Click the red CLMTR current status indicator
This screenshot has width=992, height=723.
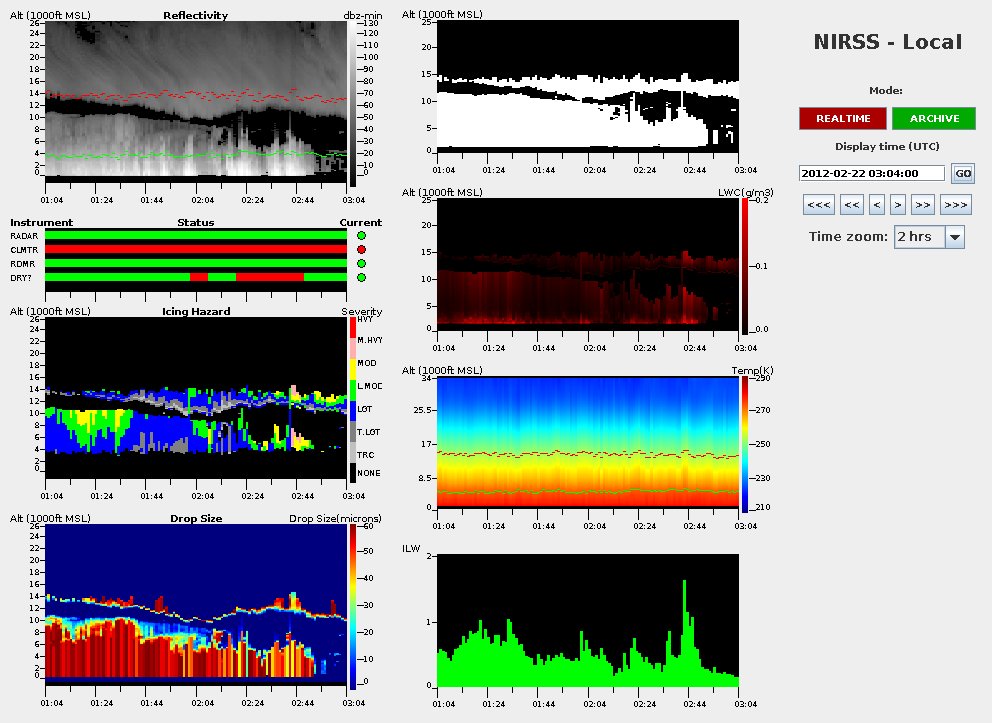[x=361, y=249]
